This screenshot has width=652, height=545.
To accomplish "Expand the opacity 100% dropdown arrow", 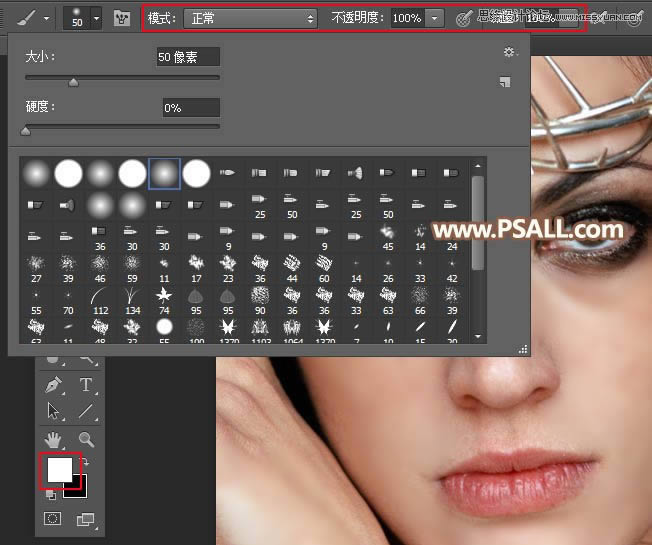I will point(435,18).
